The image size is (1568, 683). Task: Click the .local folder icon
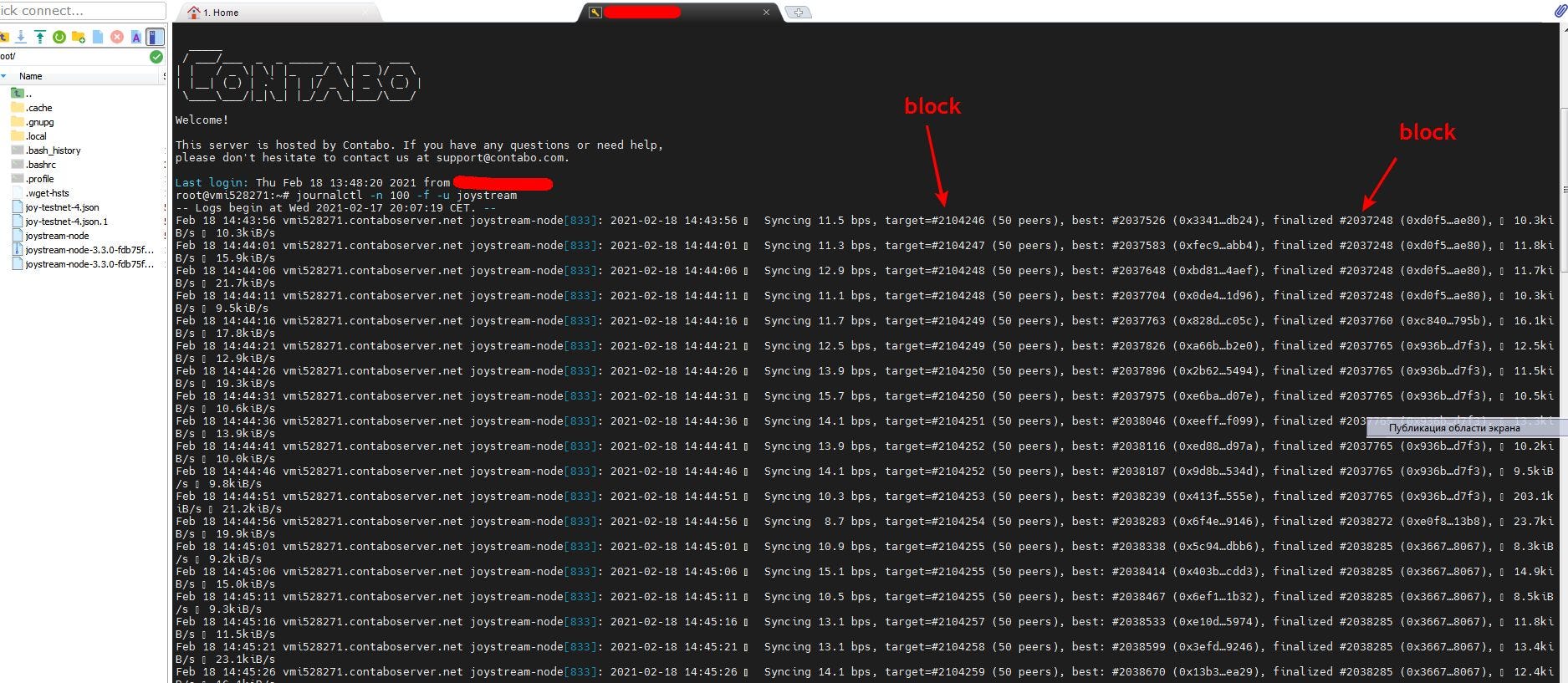click(18, 136)
